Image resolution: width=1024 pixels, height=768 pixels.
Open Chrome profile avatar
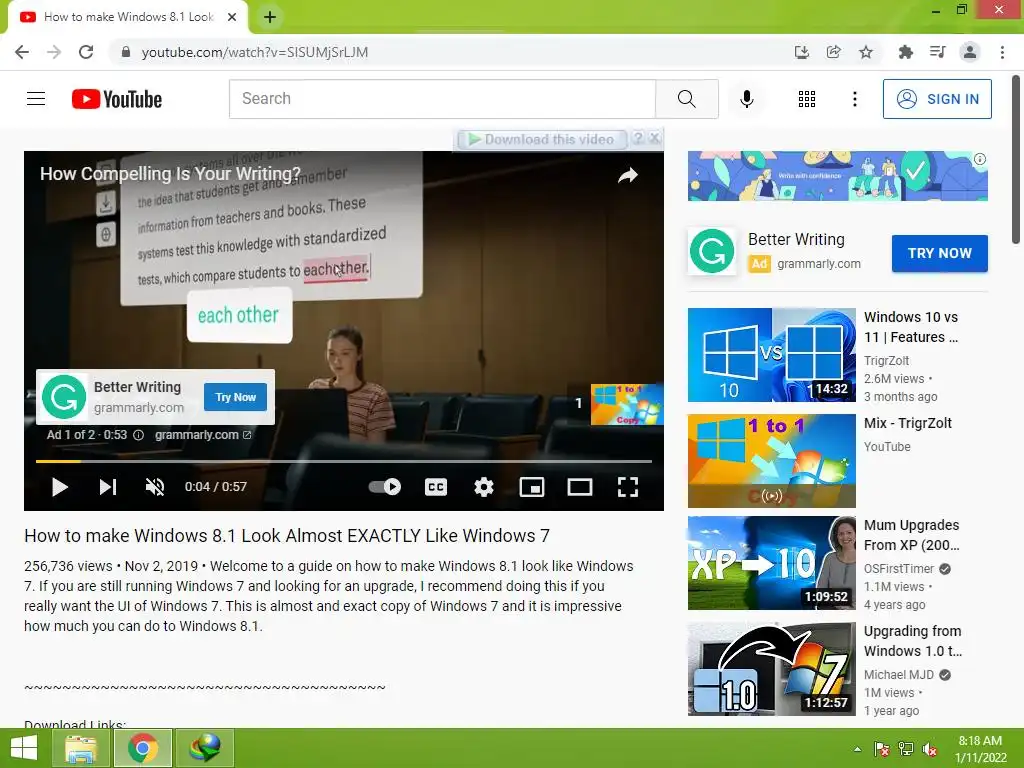pos(970,52)
